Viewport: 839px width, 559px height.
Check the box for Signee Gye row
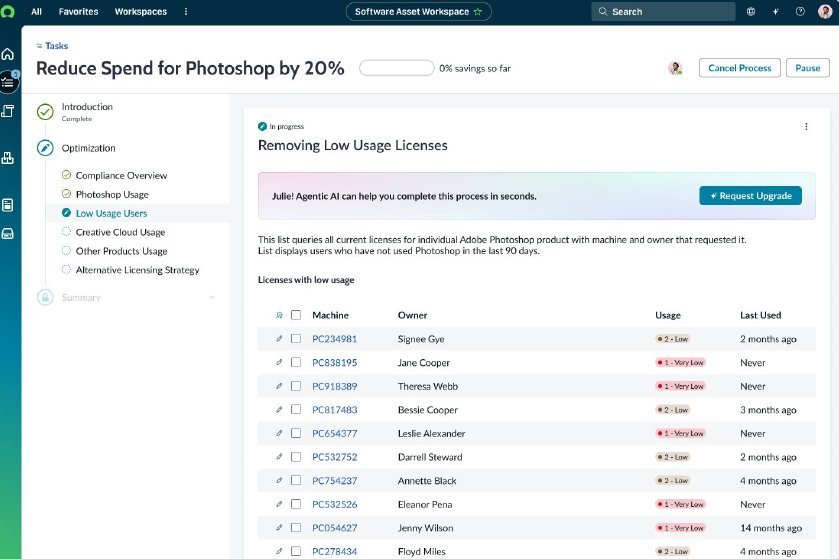pyautogui.click(x=296, y=339)
